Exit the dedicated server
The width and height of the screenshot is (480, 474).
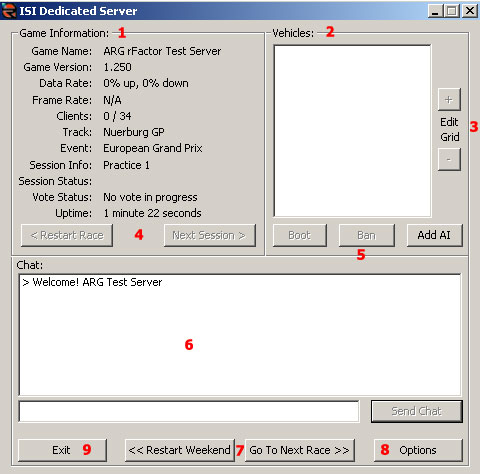click(62, 450)
